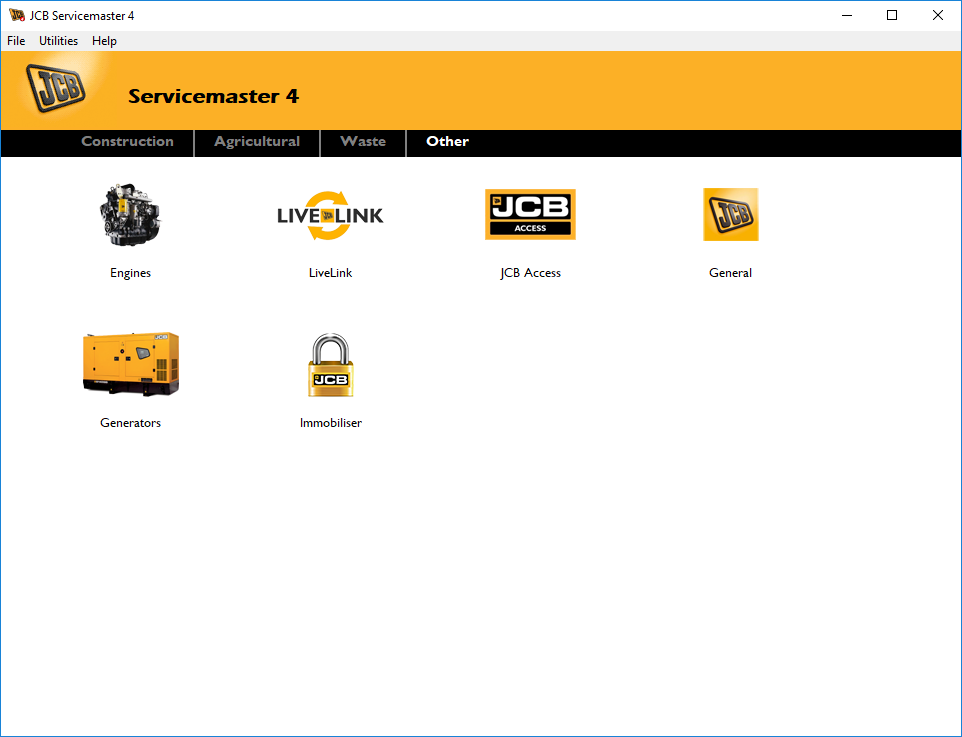Click the JCB Access label text
Viewport: 962px width, 737px height.
530,273
